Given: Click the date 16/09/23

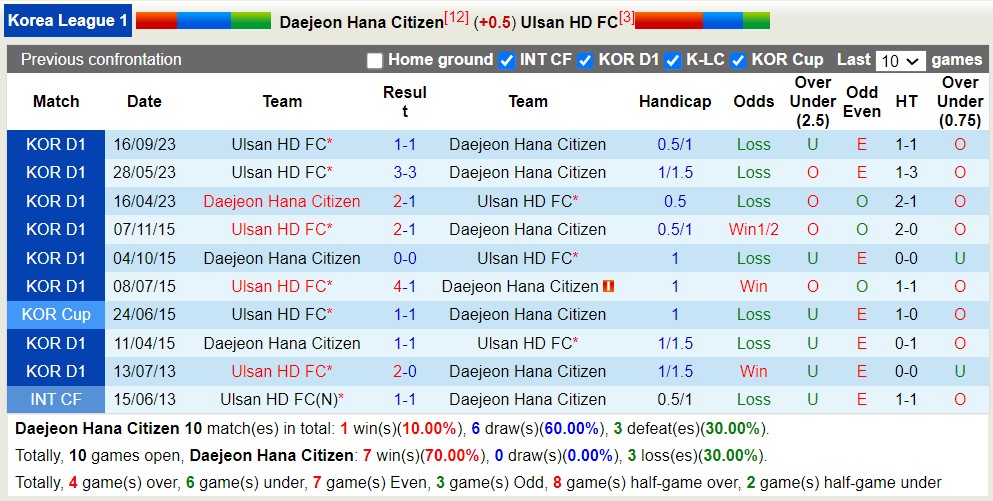Looking at the screenshot, I should (144, 144).
